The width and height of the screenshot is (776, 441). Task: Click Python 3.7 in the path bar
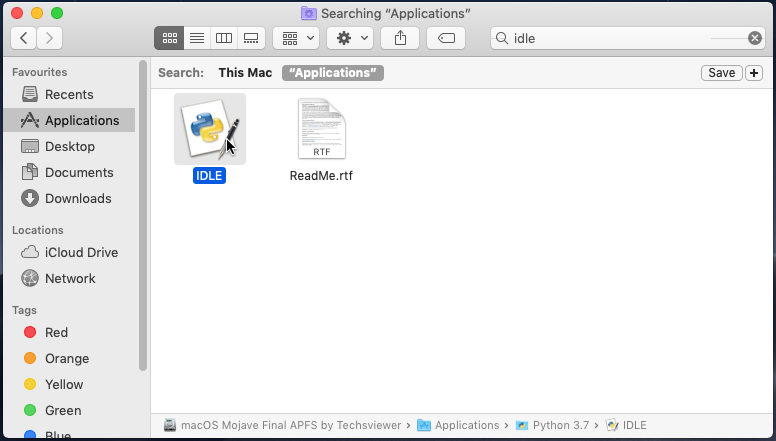pos(552,425)
